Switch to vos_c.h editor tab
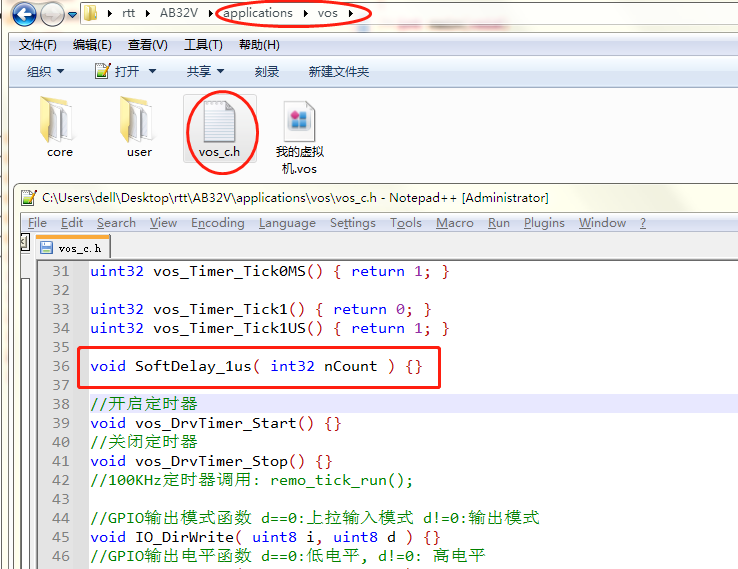Viewport: 738px width, 569px height. (x=73, y=248)
